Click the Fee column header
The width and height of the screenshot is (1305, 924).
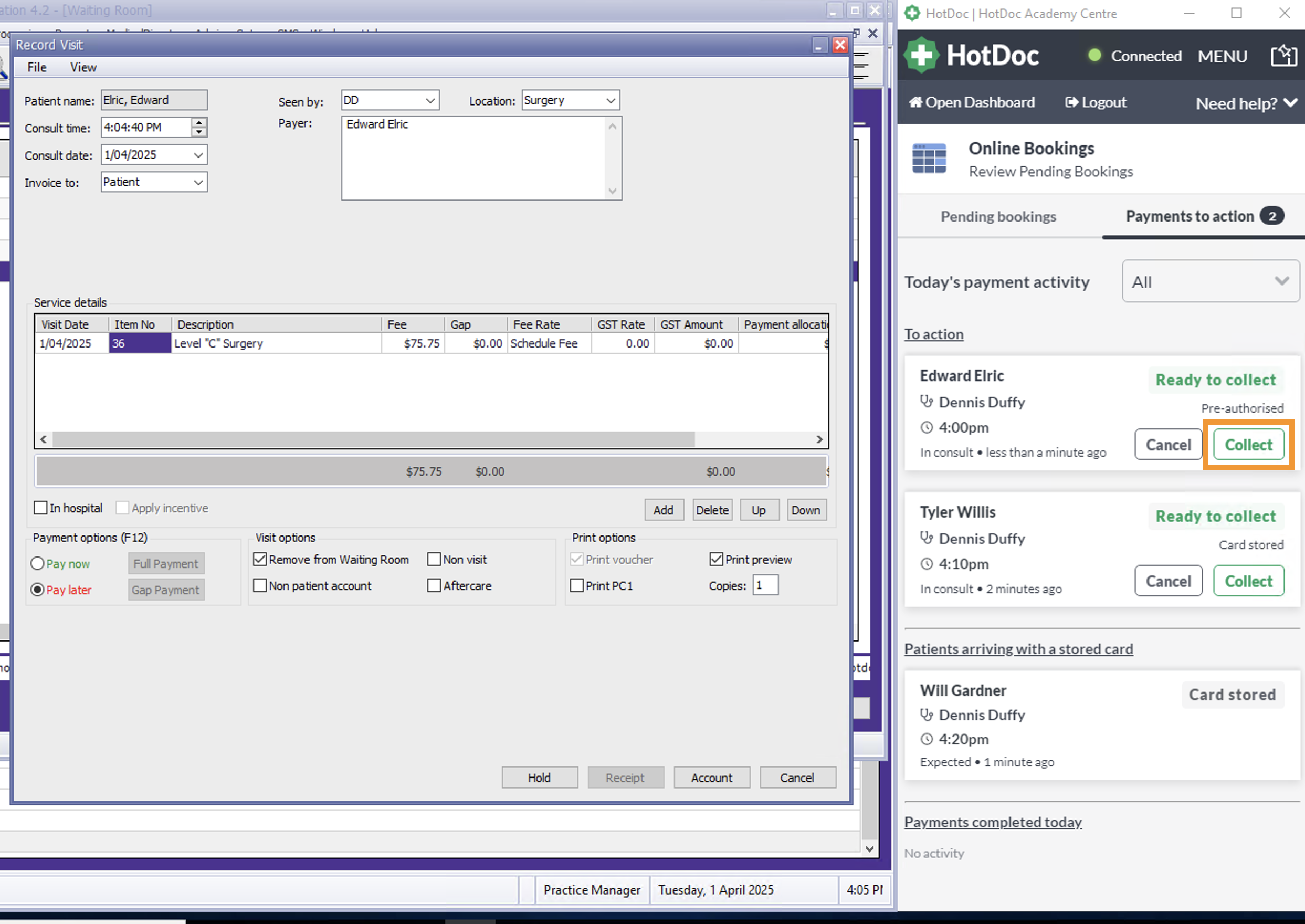(x=413, y=324)
